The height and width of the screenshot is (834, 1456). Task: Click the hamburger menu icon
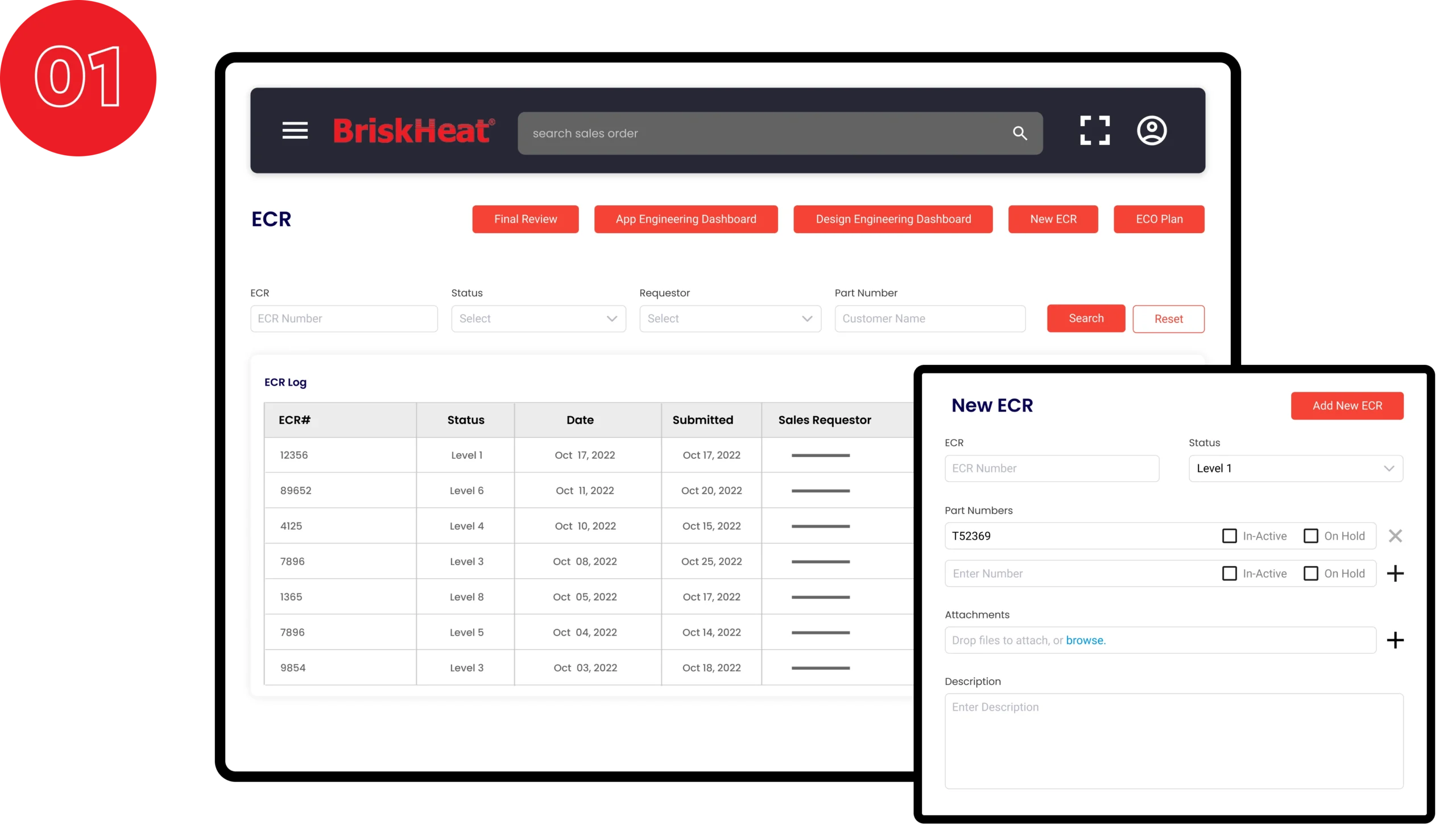pos(295,131)
